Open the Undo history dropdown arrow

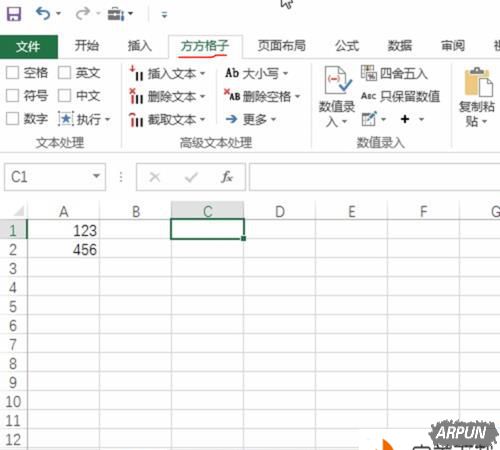59,14
